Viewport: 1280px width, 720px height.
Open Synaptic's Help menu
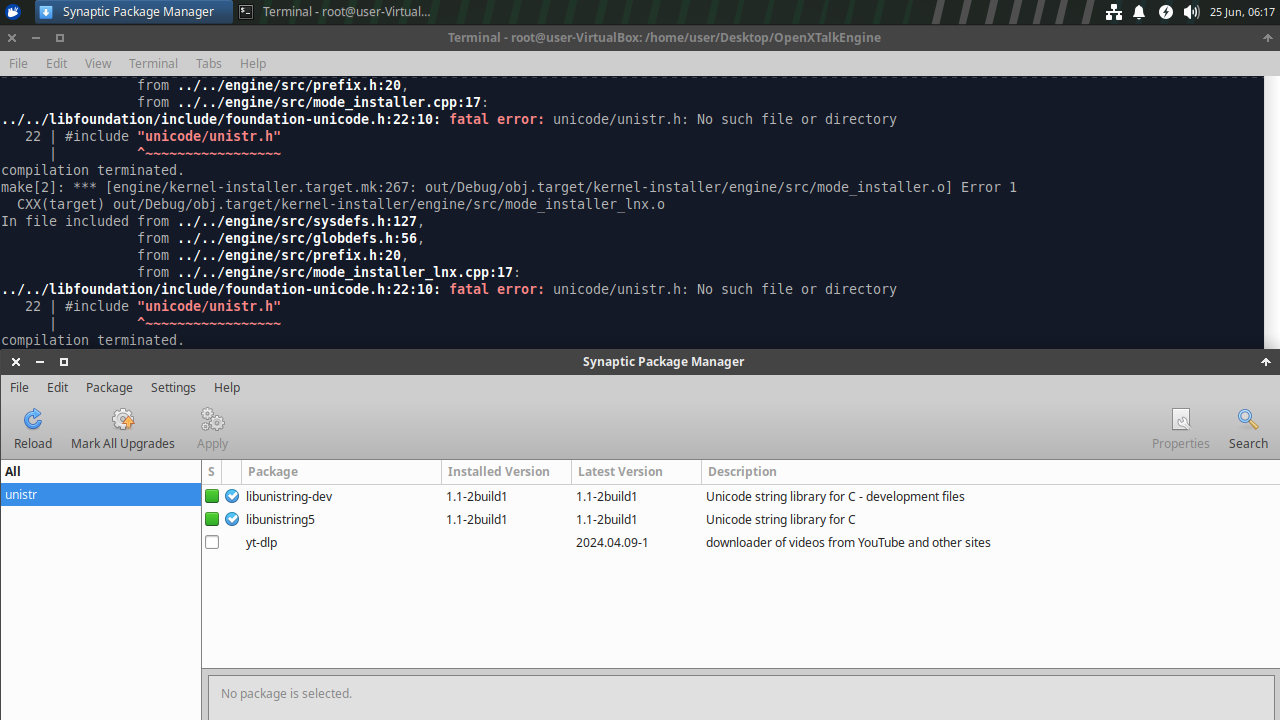pos(227,387)
